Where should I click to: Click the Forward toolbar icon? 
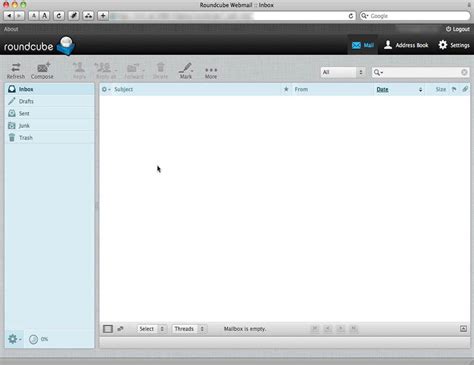pyautogui.click(x=134, y=71)
